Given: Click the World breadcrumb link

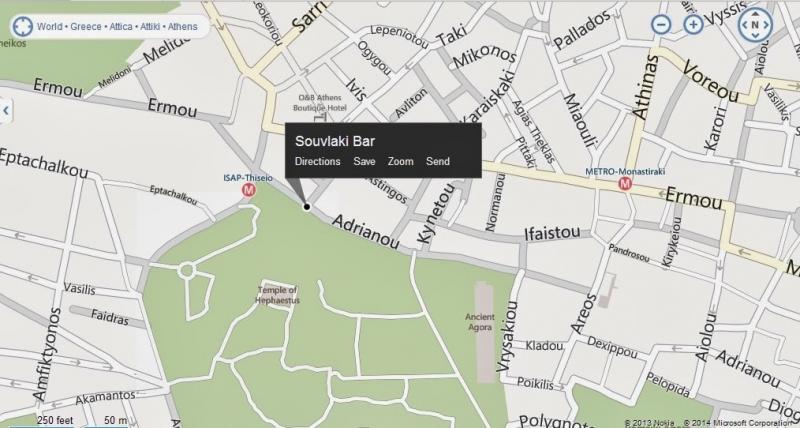Looking at the screenshot, I should [x=49, y=27].
